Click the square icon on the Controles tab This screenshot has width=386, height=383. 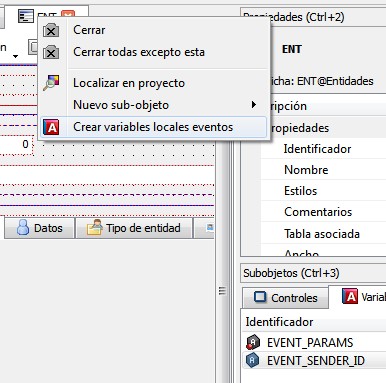tap(260, 297)
